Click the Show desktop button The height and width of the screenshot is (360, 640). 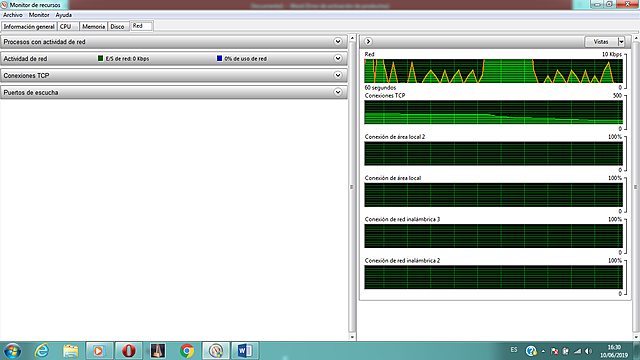637,351
